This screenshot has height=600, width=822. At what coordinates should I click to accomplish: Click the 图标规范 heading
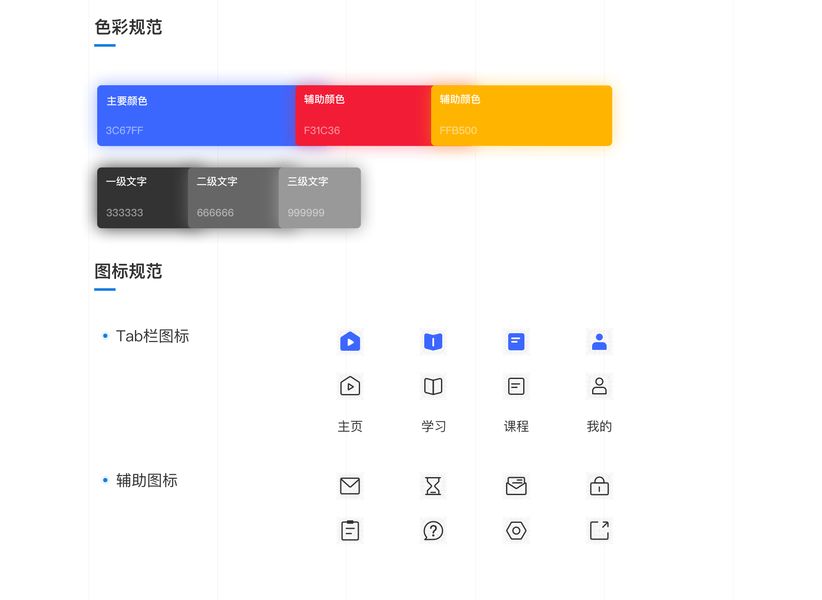tap(128, 271)
